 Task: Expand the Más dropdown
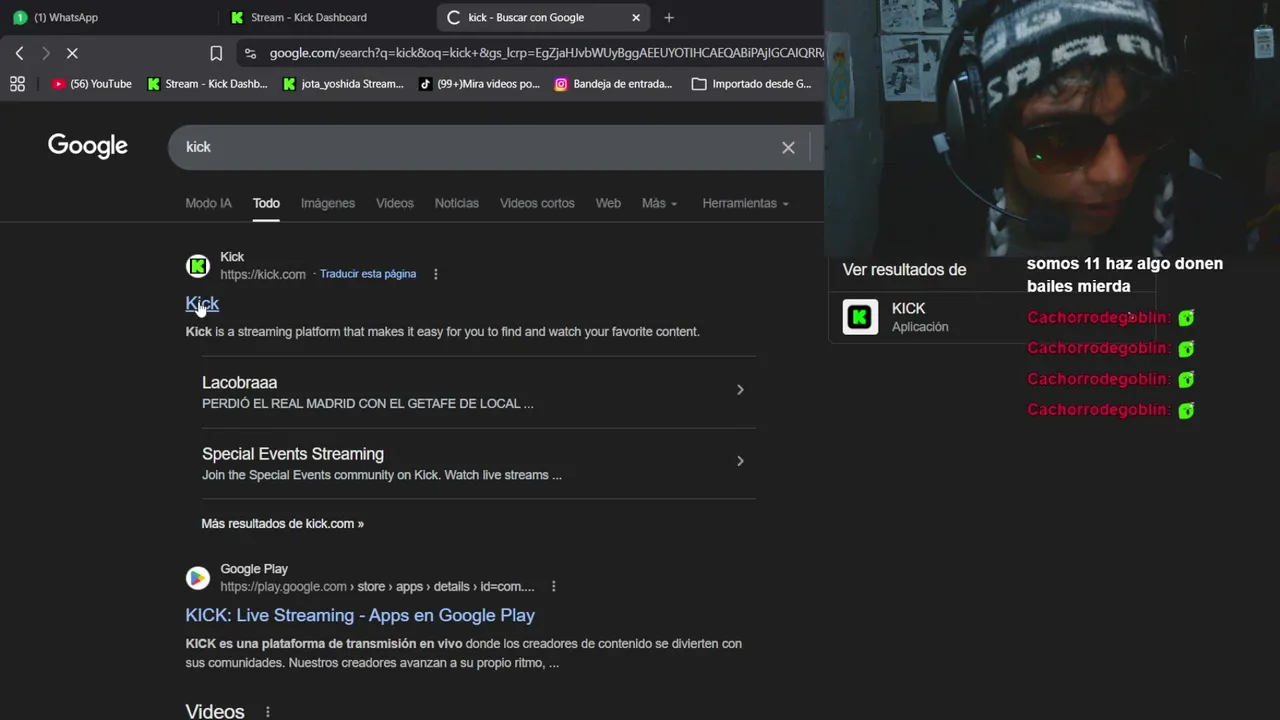659,203
